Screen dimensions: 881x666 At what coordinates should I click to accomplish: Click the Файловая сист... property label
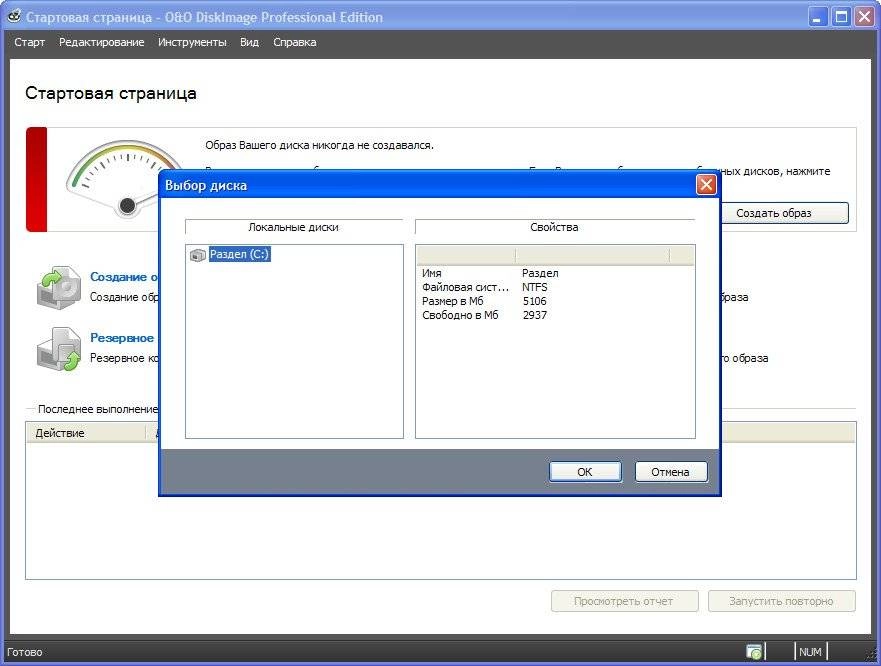[465, 287]
